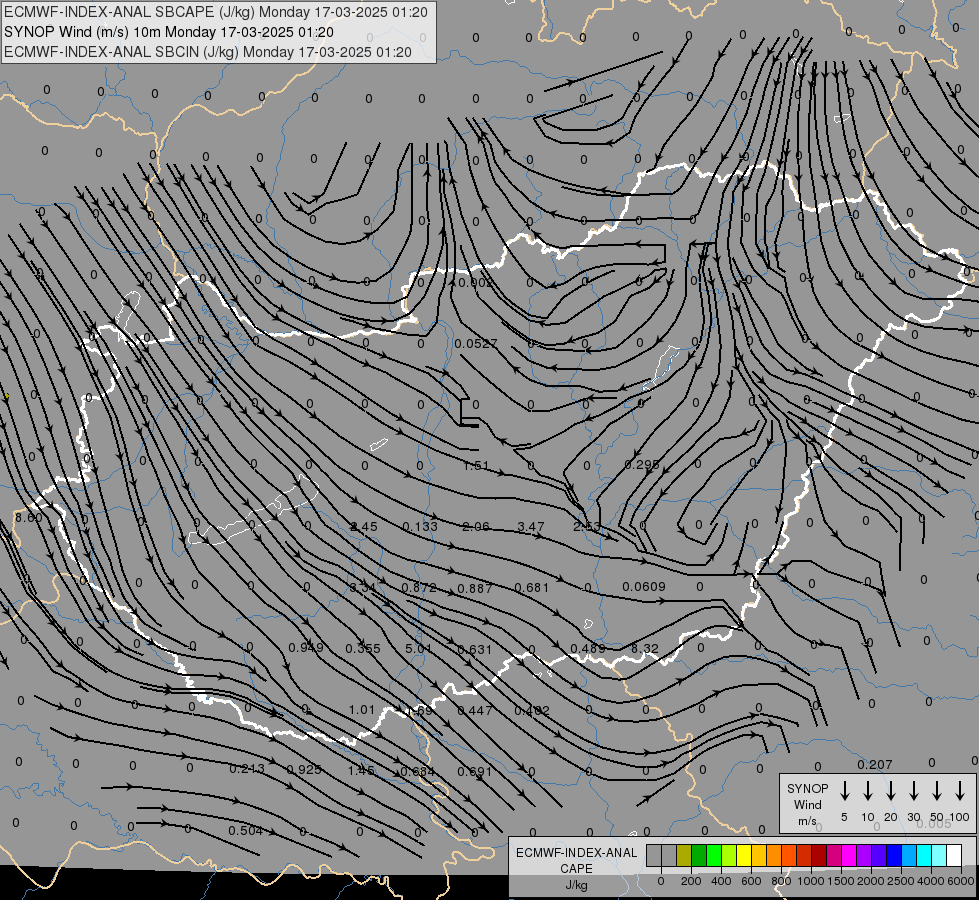This screenshot has height=900, width=979.
Task: Click the 0.631 grid value
Action: [475, 650]
